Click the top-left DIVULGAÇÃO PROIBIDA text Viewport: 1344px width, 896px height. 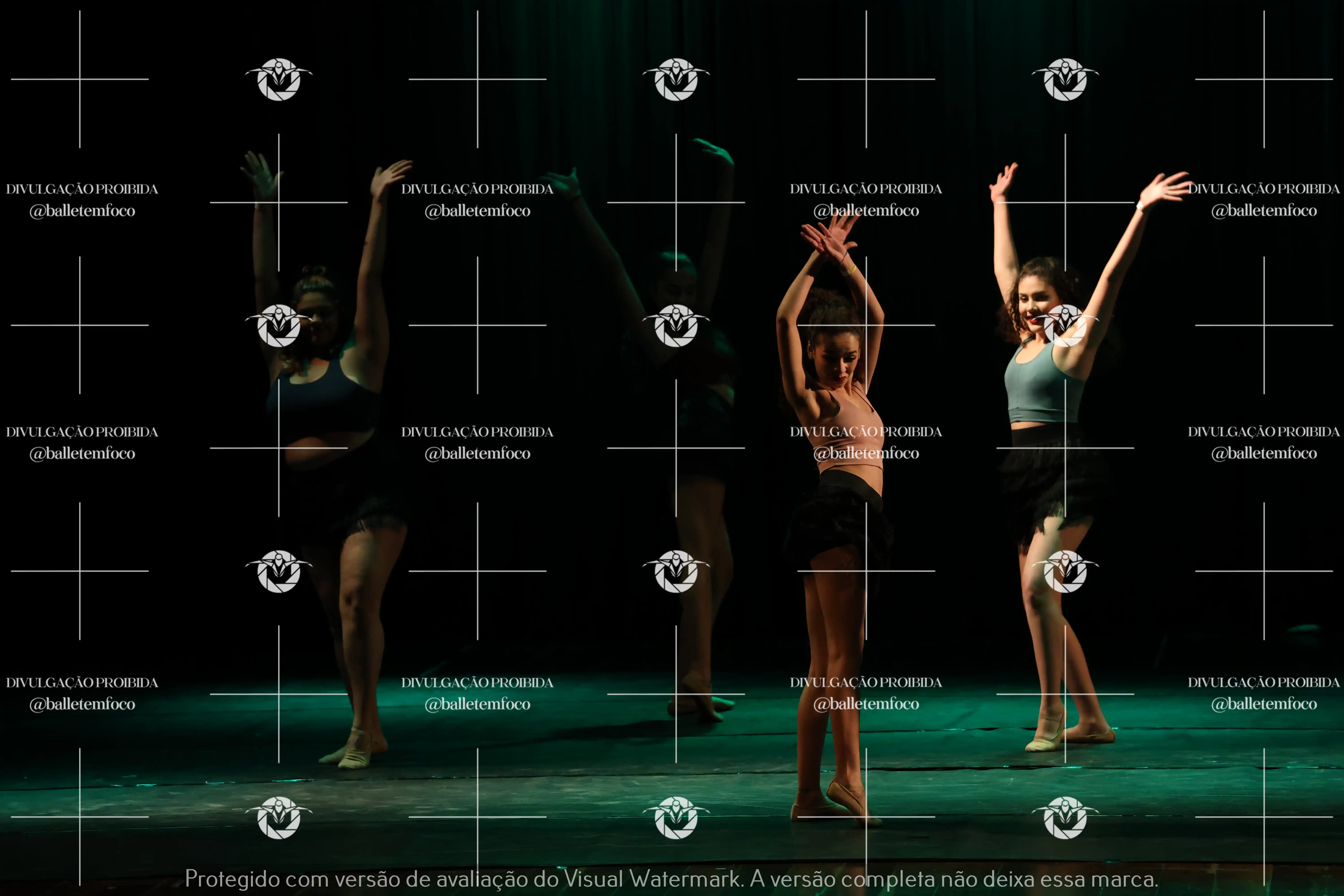pyautogui.click(x=82, y=189)
